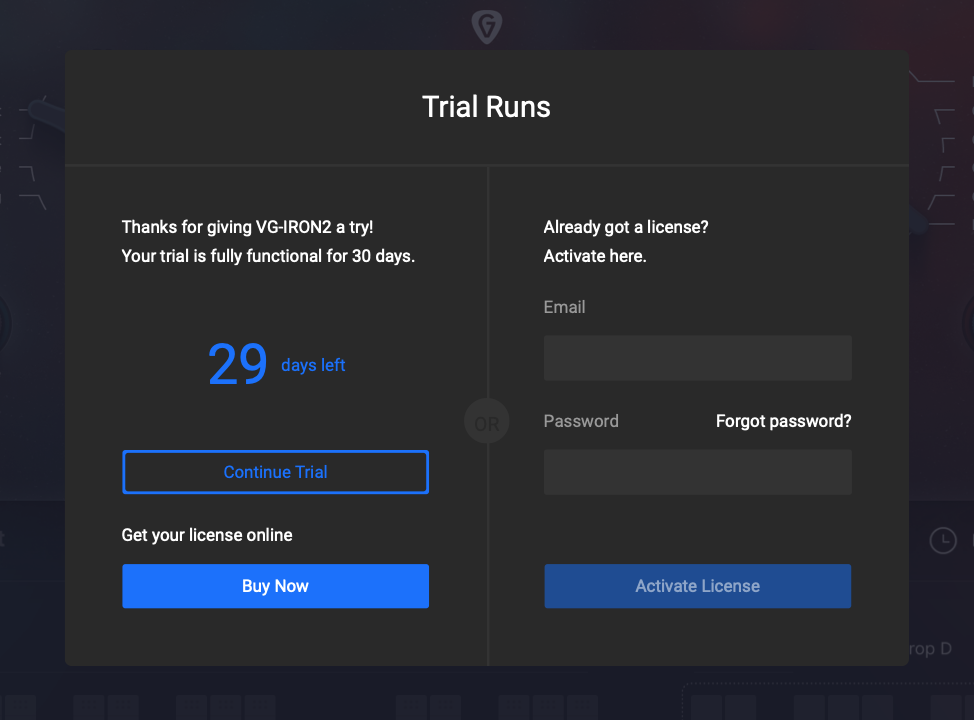
Task: Click the Email field label
Action: (x=564, y=307)
